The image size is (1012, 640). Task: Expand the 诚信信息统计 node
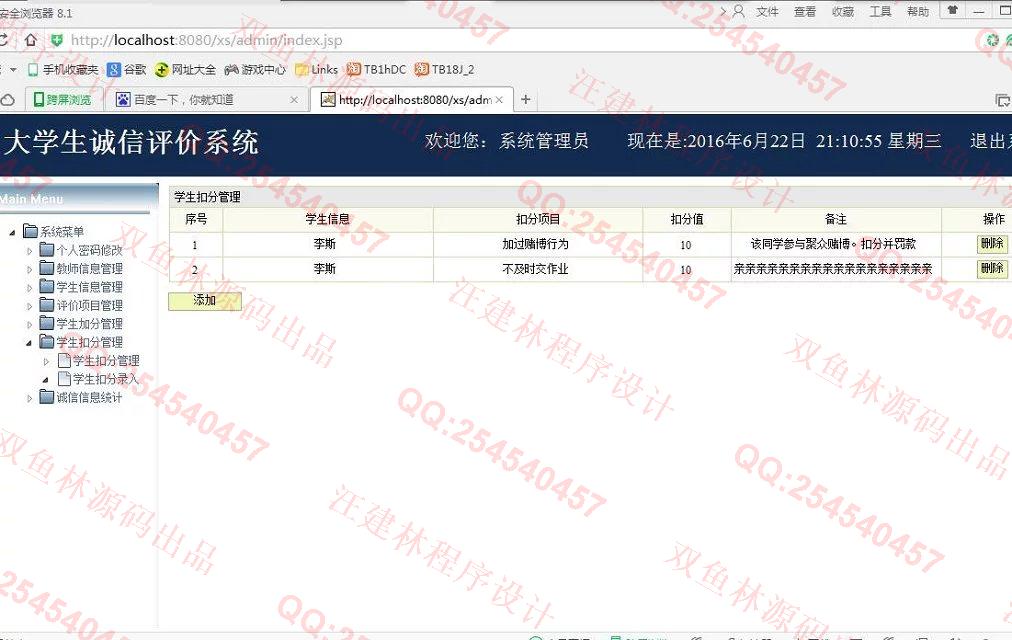tap(29, 398)
